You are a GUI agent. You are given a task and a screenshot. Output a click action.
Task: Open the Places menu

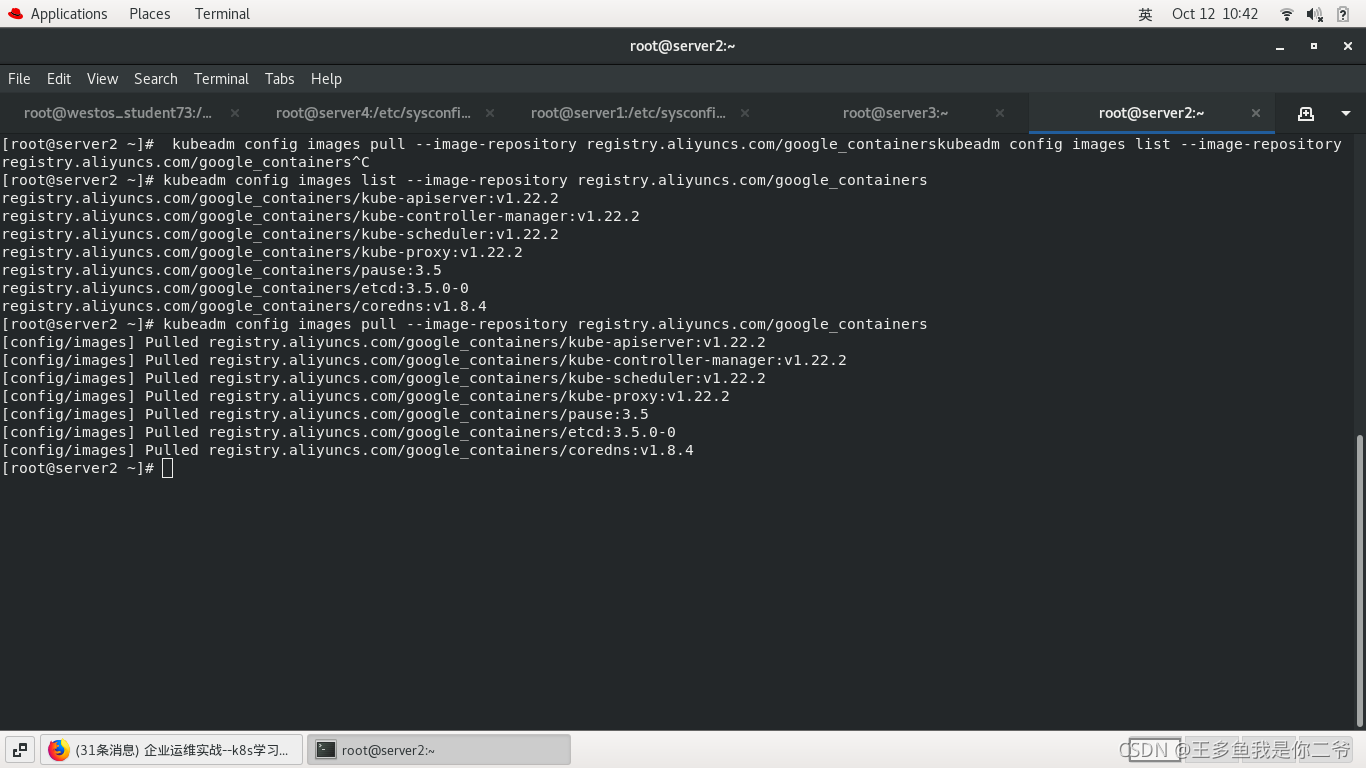(x=150, y=14)
